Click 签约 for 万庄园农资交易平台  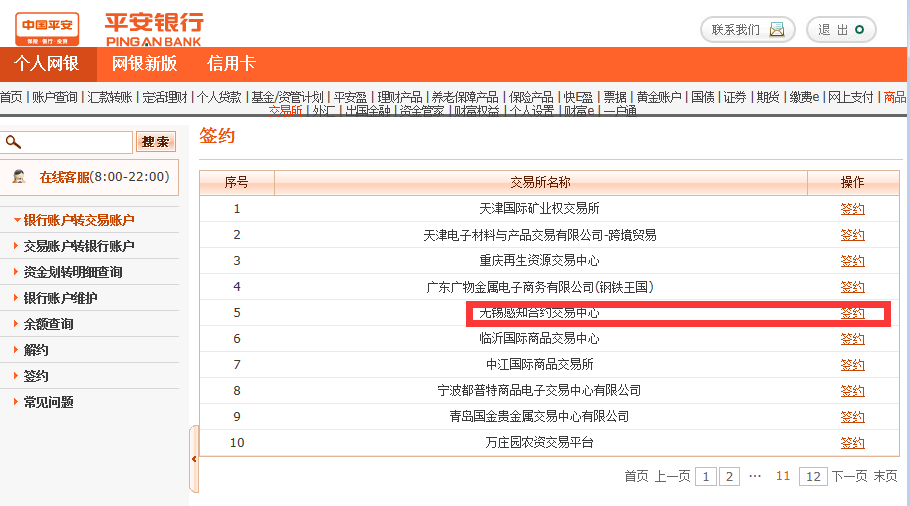853,443
